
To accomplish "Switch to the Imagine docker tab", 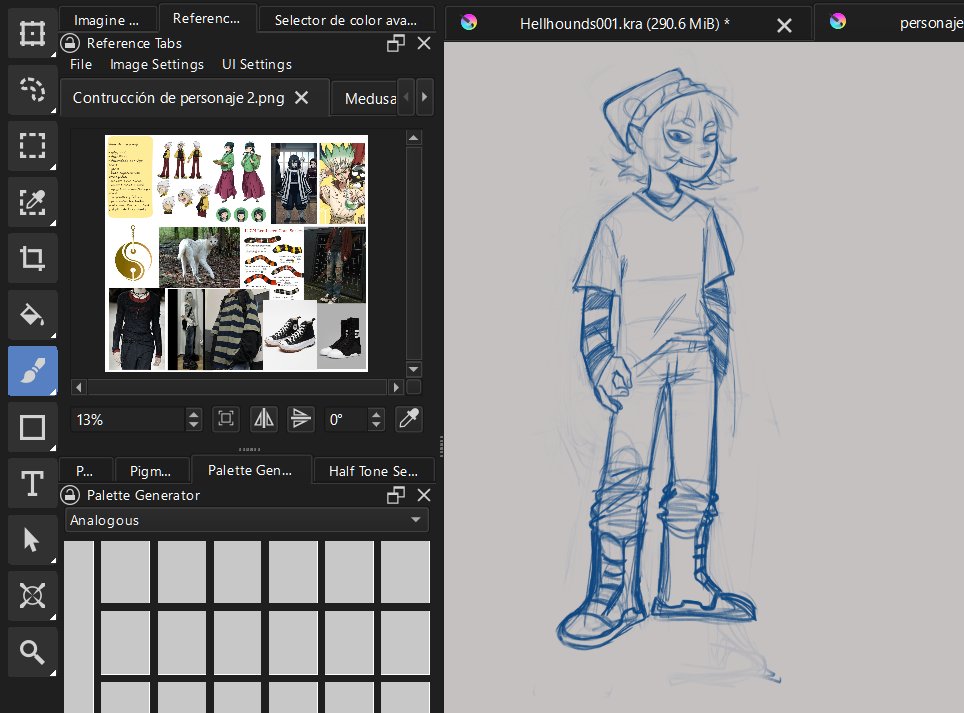I will coord(106,20).
